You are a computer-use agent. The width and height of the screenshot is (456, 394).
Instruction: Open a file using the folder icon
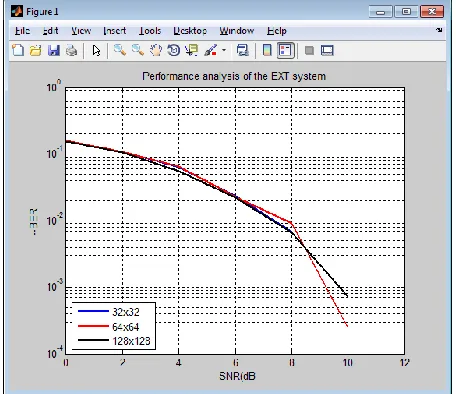tap(36, 50)
